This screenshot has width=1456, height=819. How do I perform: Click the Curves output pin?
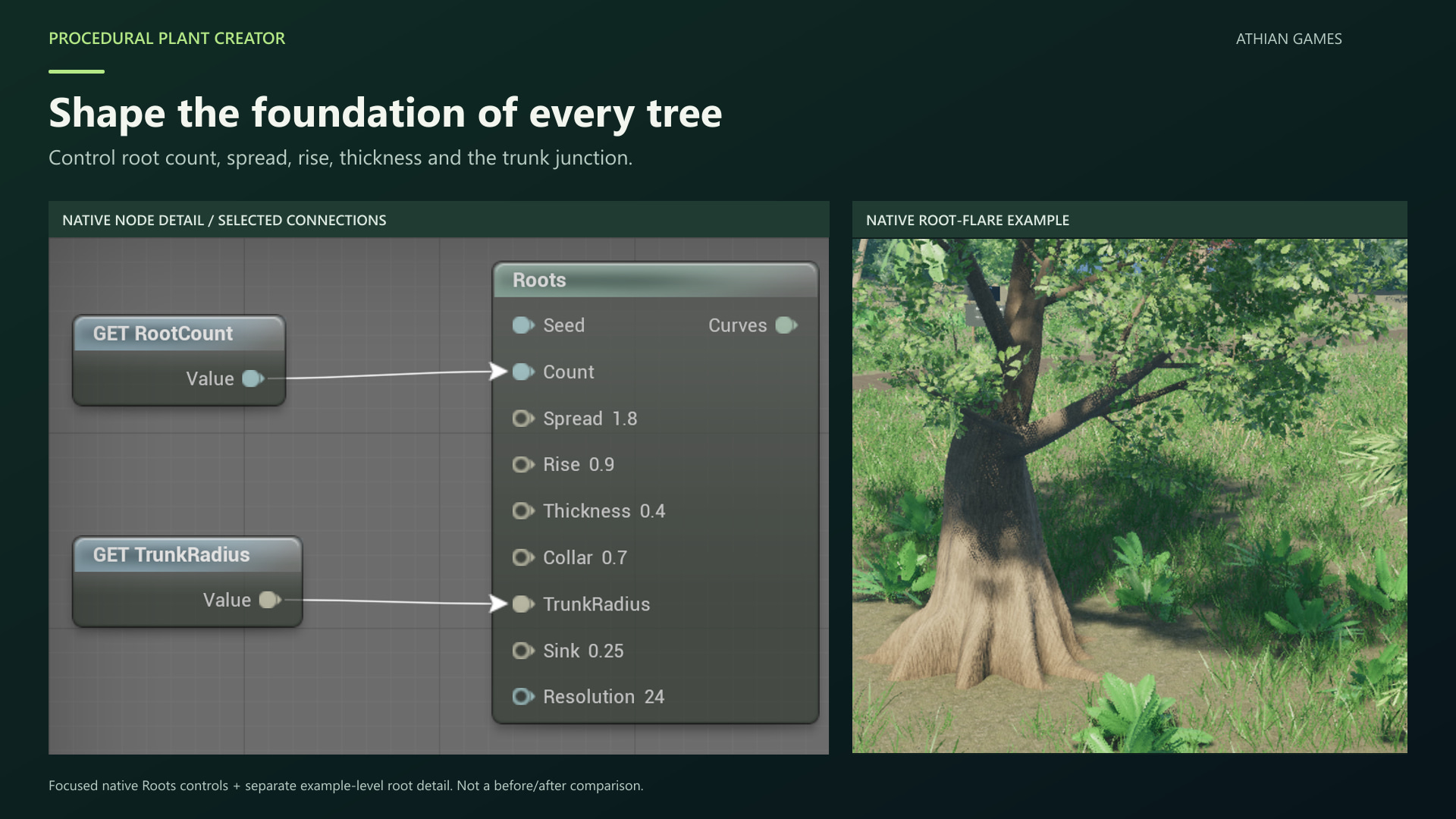(786, 325)
